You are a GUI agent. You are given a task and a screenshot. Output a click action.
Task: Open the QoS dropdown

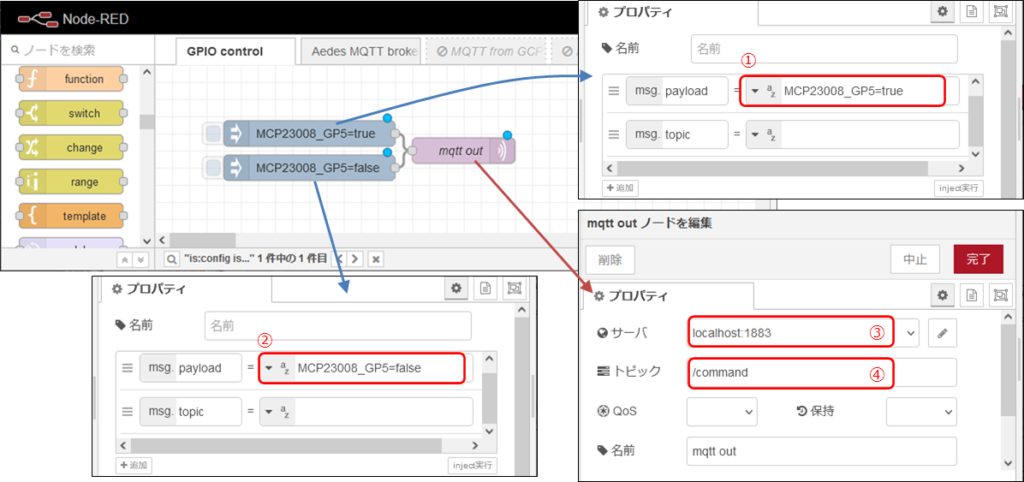coord(722,411)
